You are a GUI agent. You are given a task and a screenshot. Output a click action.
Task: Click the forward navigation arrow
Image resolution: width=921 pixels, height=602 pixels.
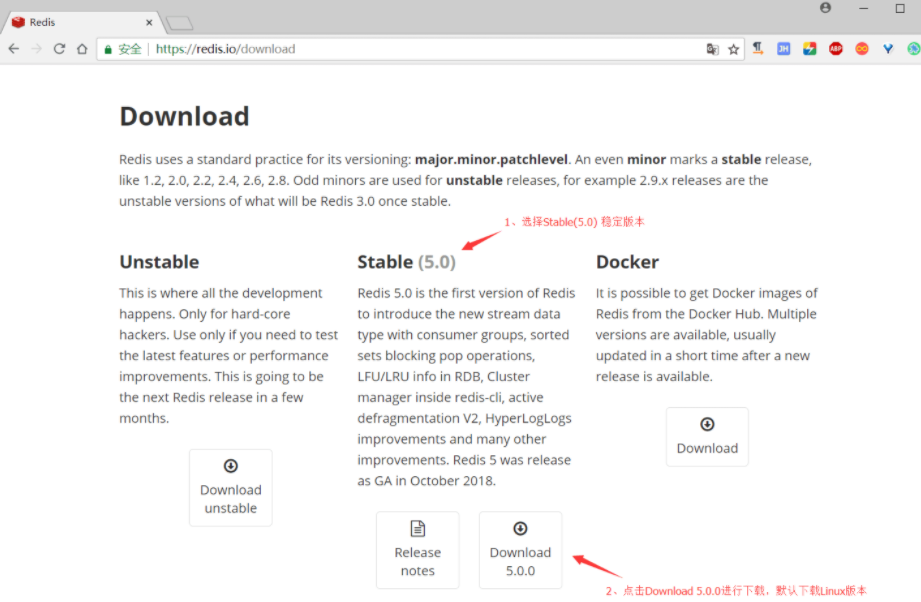point(36,49)
